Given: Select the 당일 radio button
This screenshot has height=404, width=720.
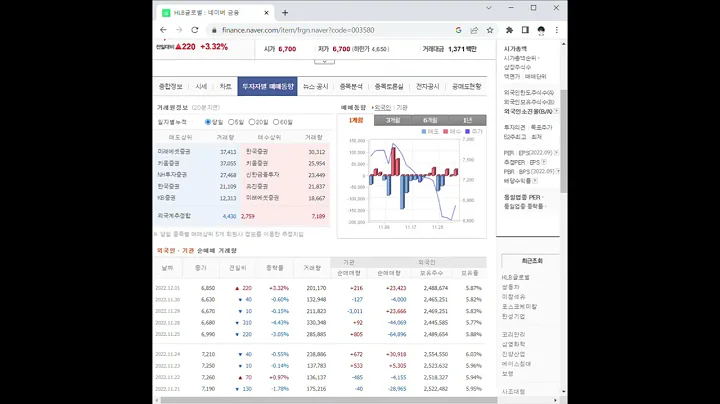Looking at the screenshot, I should (x=208, y=122).
